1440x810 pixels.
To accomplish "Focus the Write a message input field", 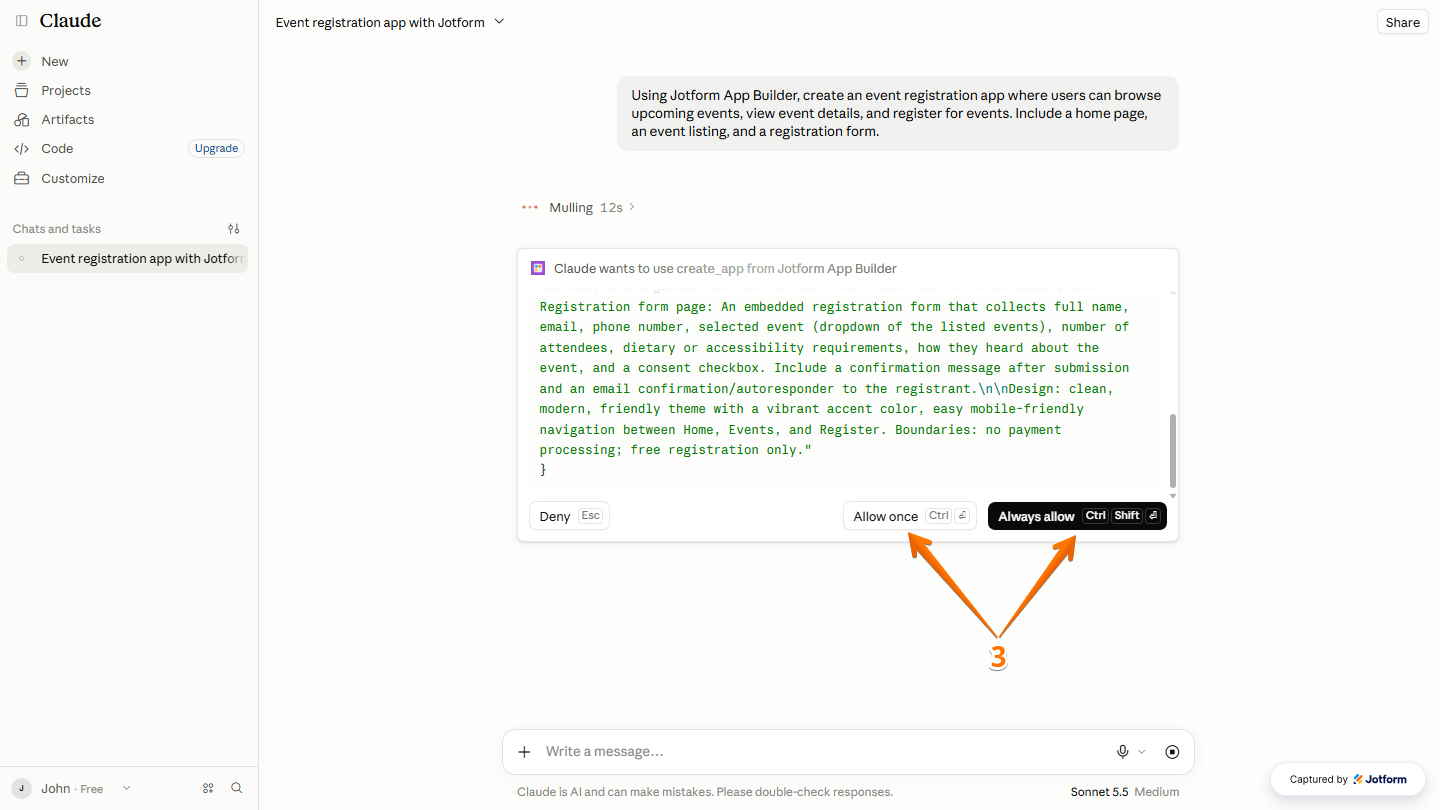I will [820, 752].
